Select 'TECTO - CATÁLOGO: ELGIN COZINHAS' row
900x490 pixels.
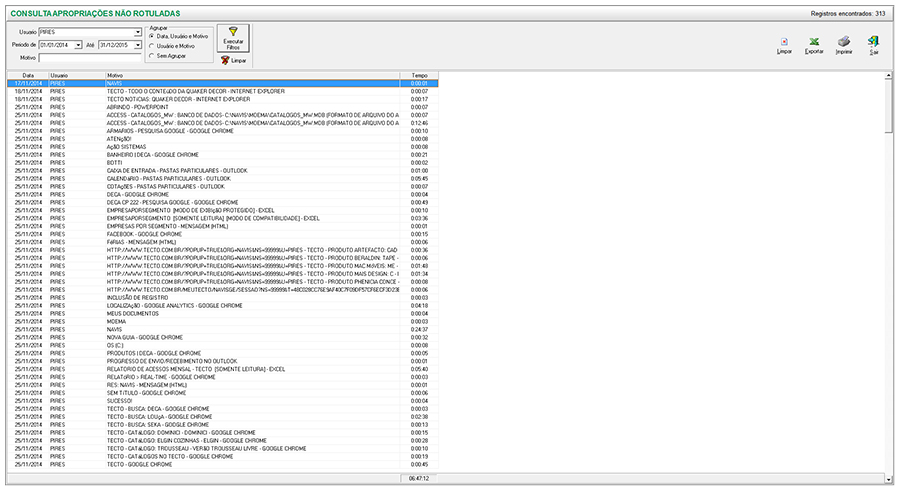tap(223, 441)
